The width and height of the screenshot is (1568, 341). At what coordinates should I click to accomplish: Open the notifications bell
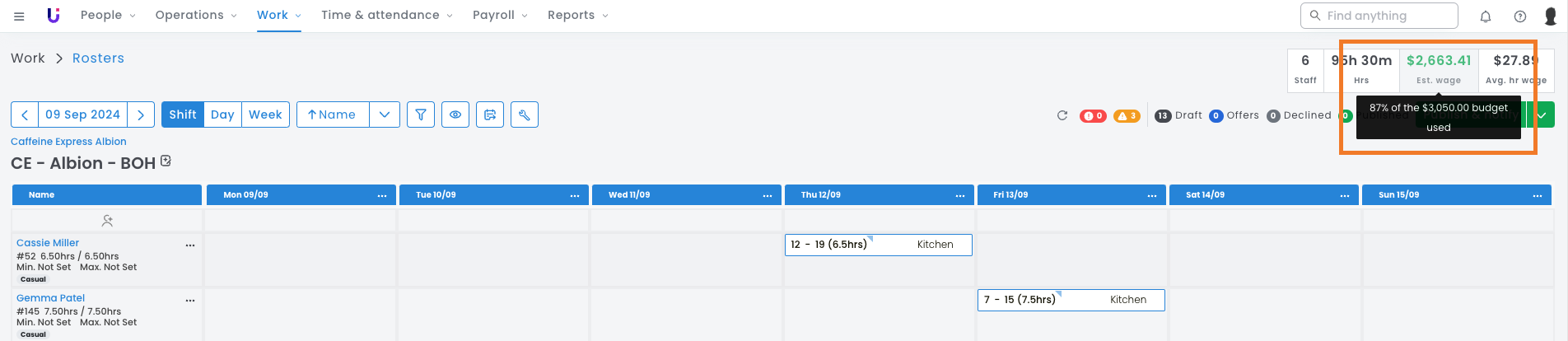pos(1486,16)
